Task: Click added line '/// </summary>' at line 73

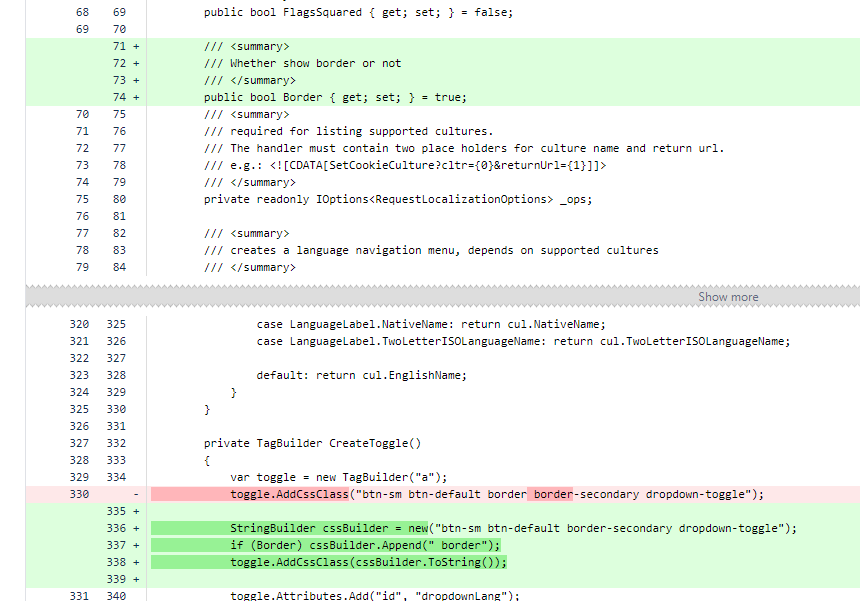Action: (250, 80)
